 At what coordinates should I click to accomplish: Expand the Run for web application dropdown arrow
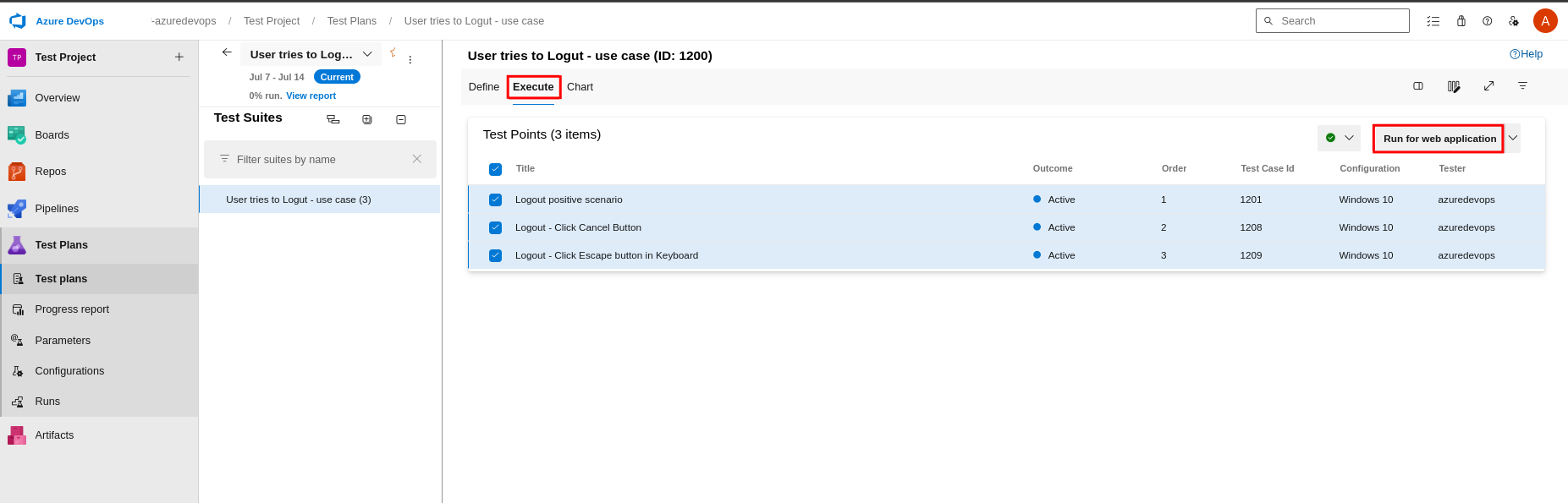(x=1513, y=139)
